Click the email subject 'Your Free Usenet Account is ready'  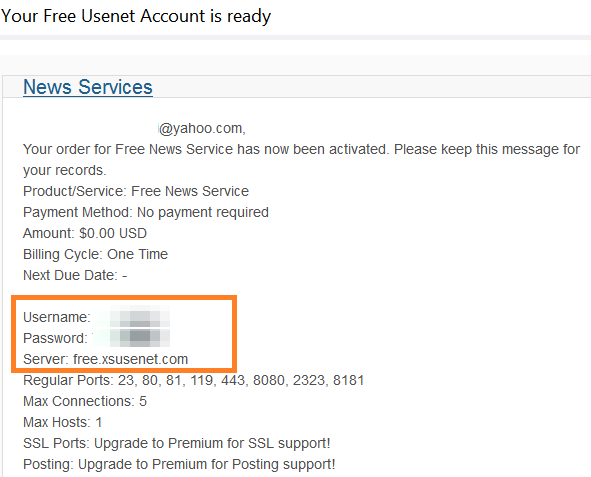[136, 16]
